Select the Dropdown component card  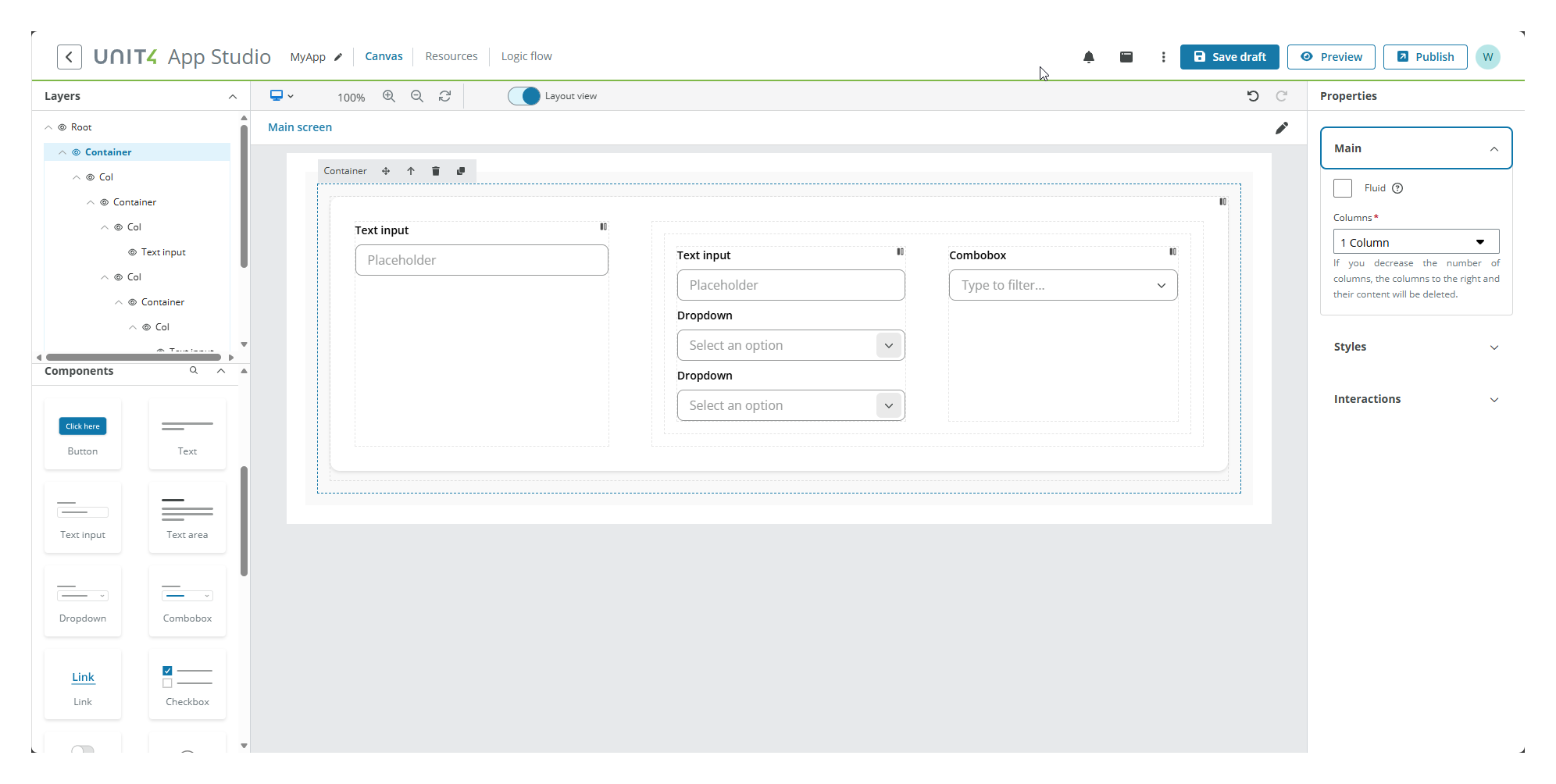pos(83,601)
